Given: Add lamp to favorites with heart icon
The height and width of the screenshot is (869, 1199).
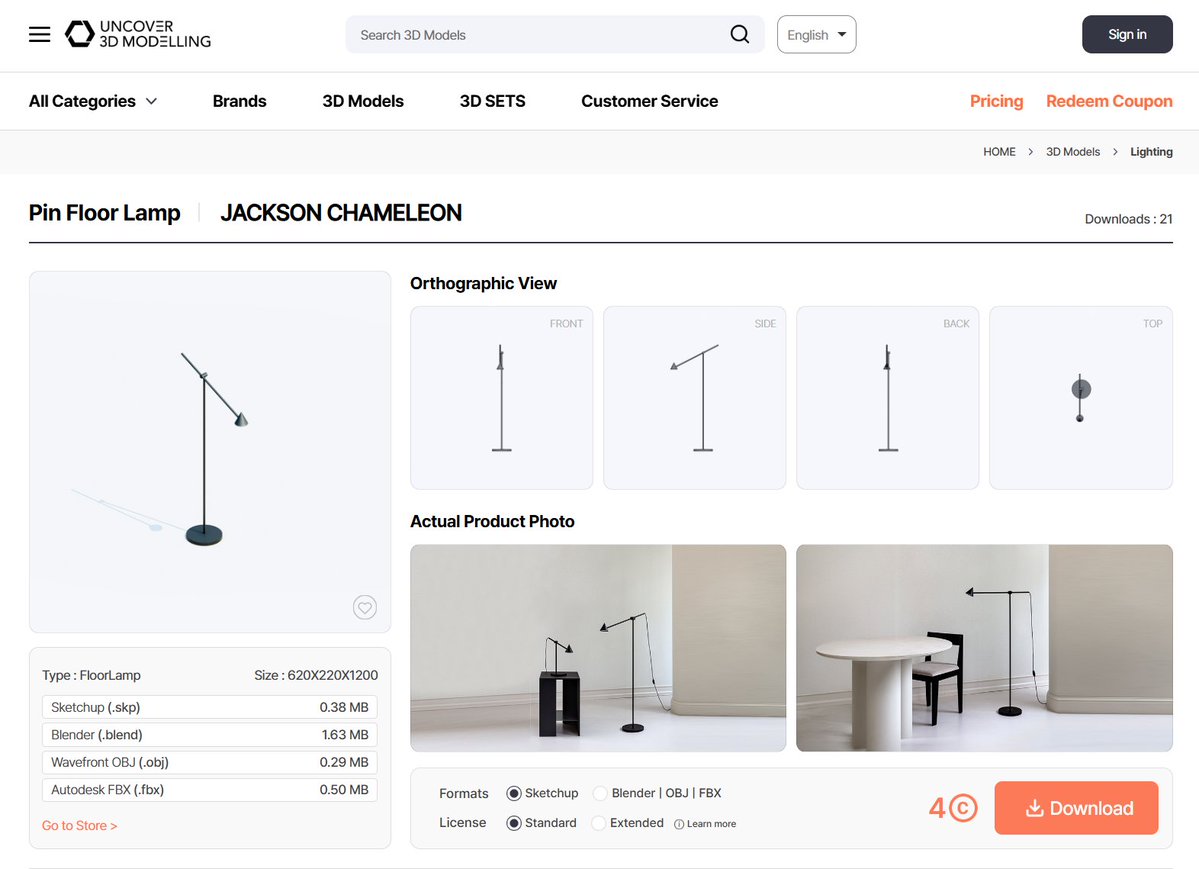Looking at the screenshot, I should 365,607.
